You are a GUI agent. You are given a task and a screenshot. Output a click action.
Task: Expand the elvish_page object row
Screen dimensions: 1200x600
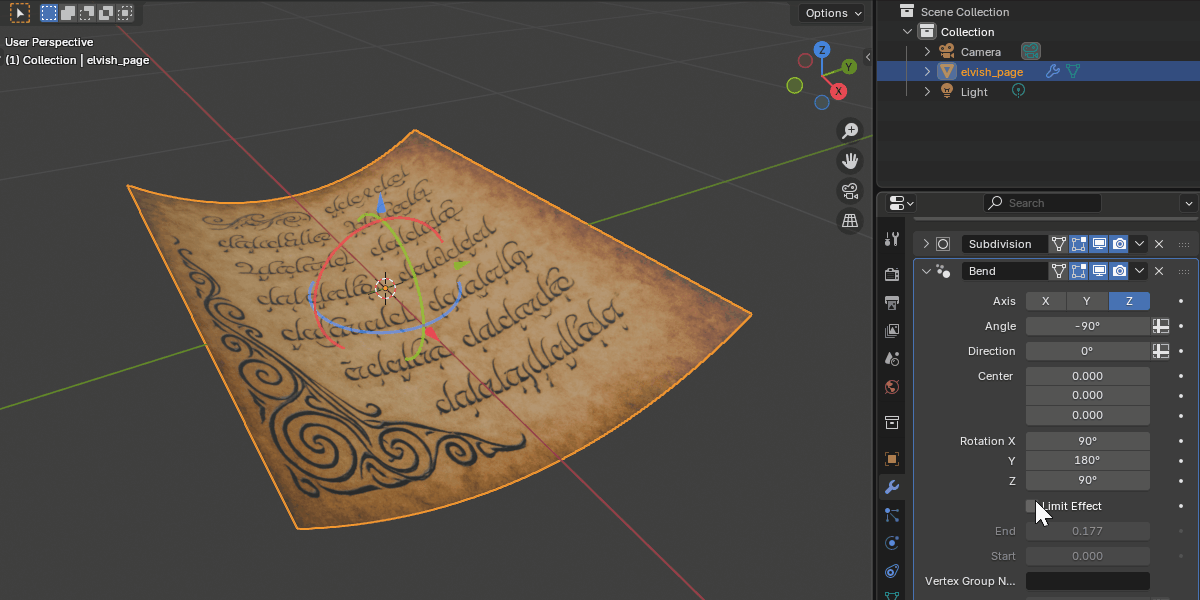(927, 72)
